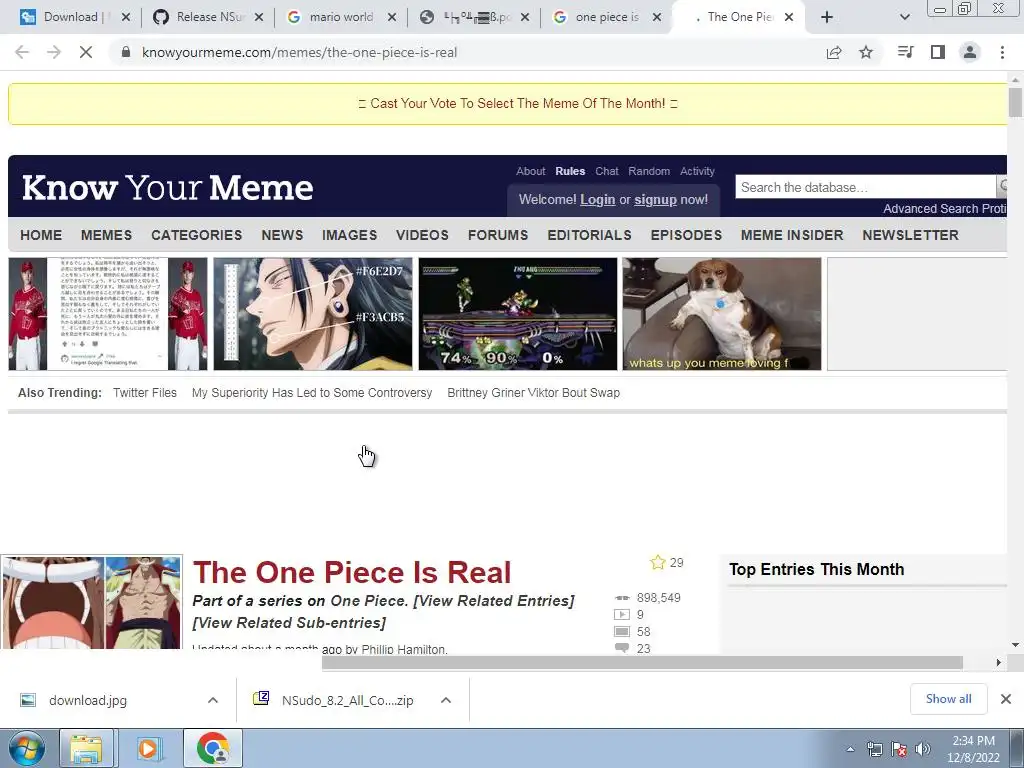Click the address bar URL
This screenshot has height=768, width=1024.
click(x=299, y=52)
